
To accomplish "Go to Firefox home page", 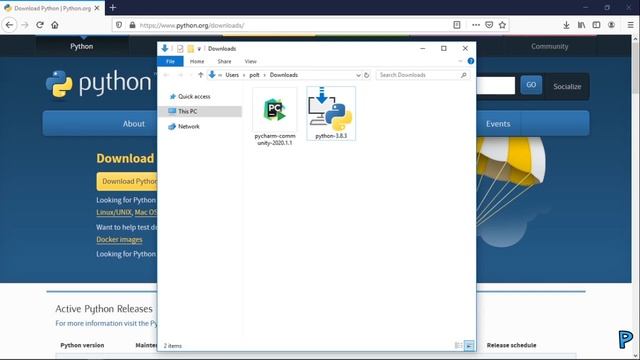I will 55,25.
